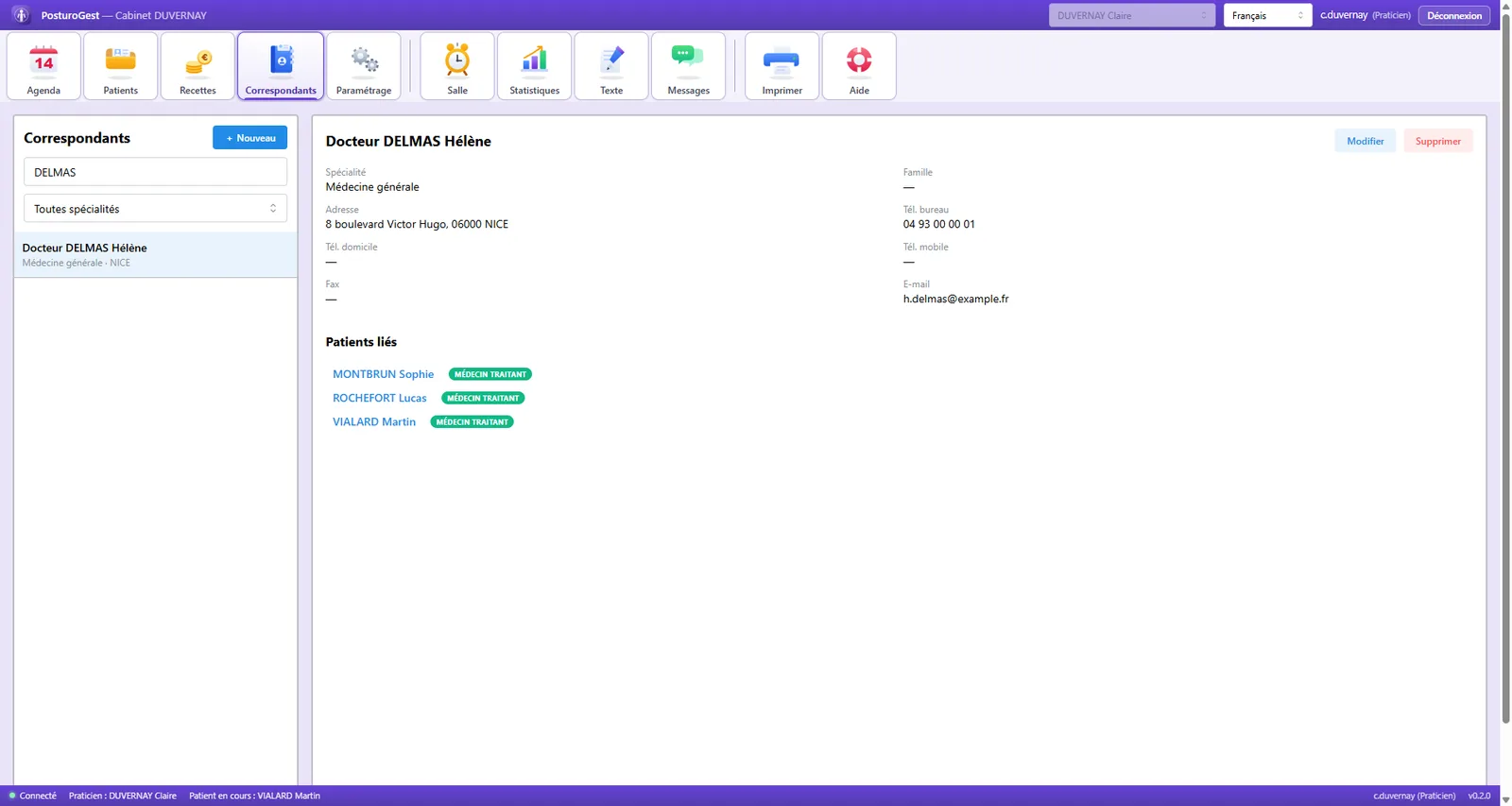Screen dimensions: 1512x806
Task: Focus the DELMAS search field
Action: [155, 172]
